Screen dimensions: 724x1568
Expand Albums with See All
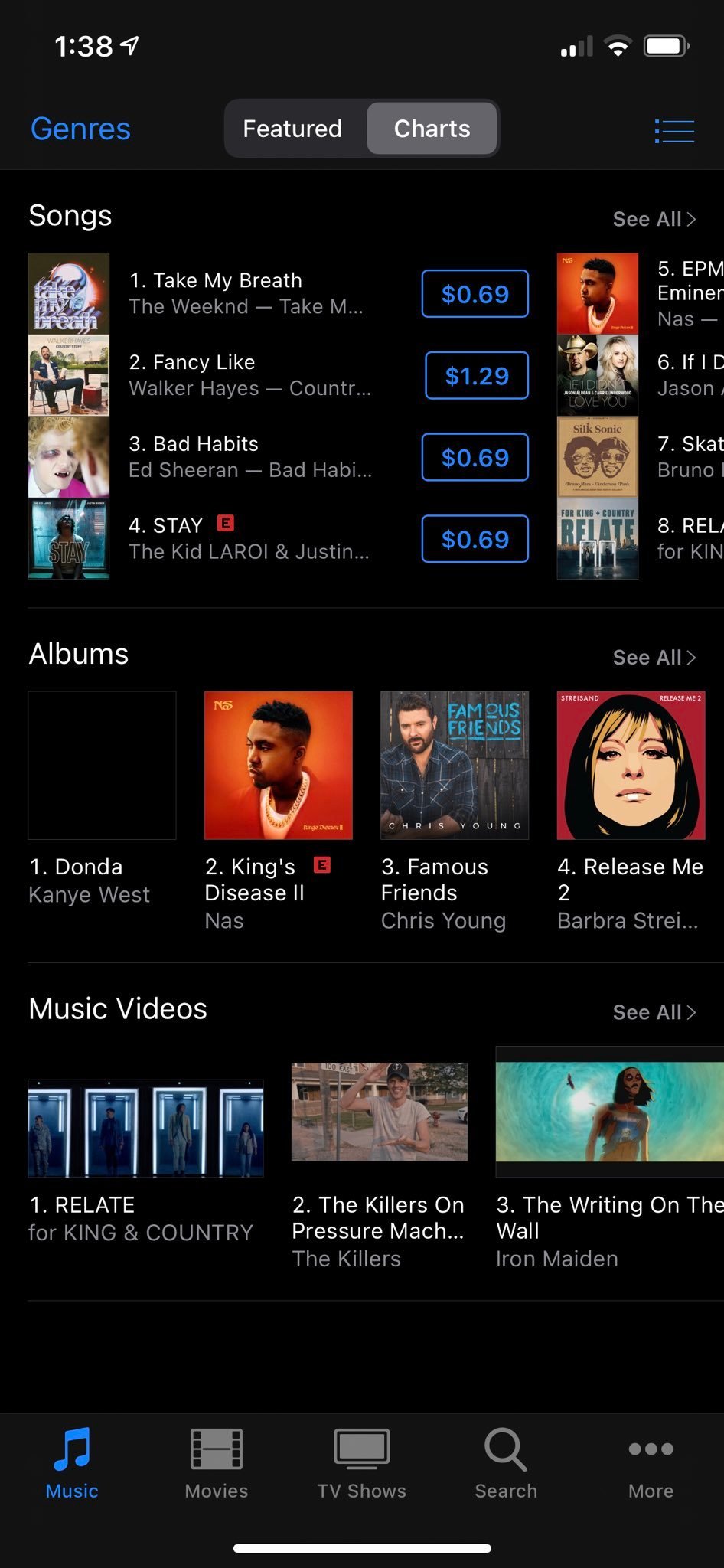click(654, 658)
